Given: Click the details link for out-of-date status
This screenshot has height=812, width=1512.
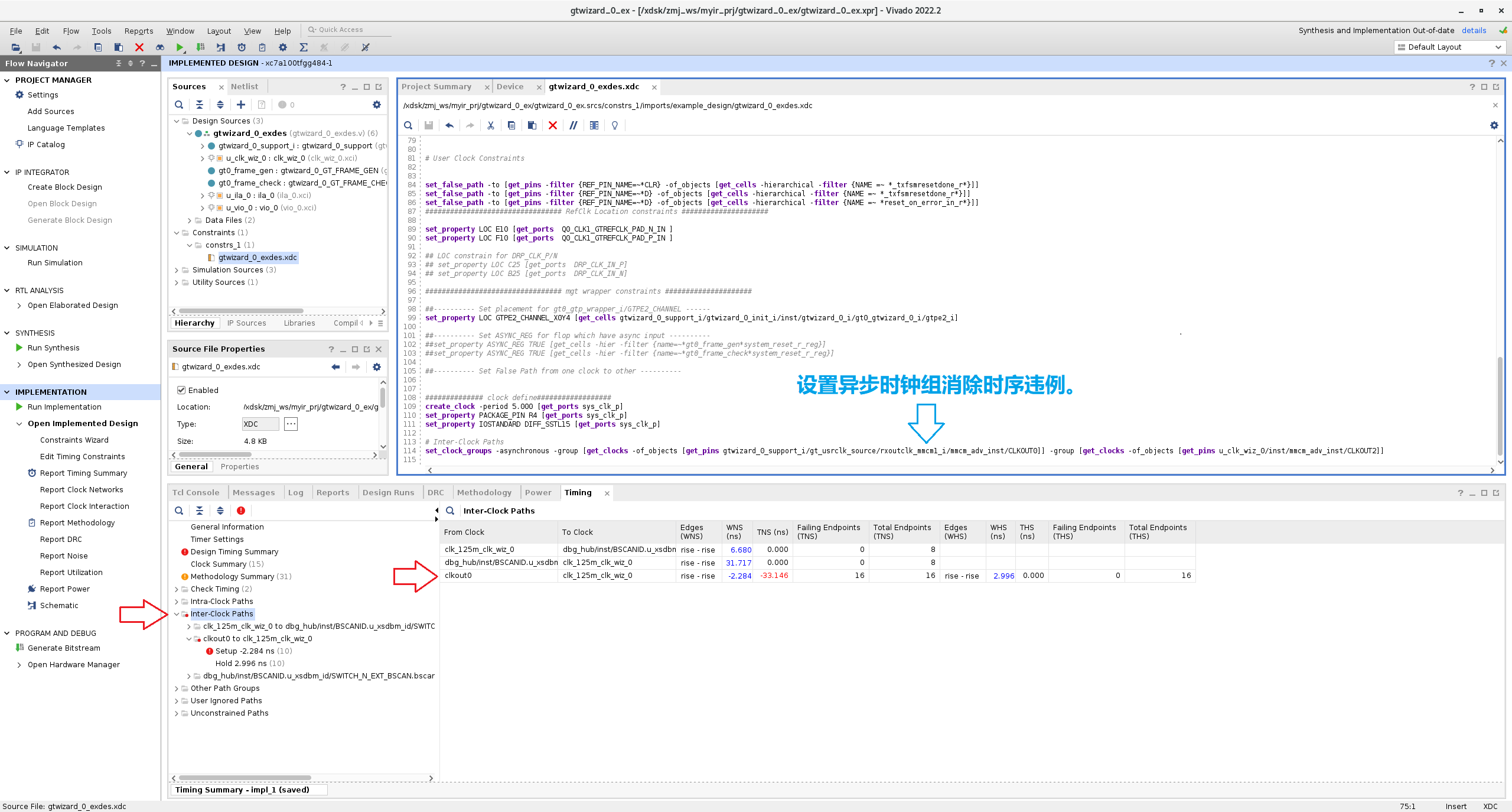Looking at the screenshot, I should click(x=1474, y=31).
